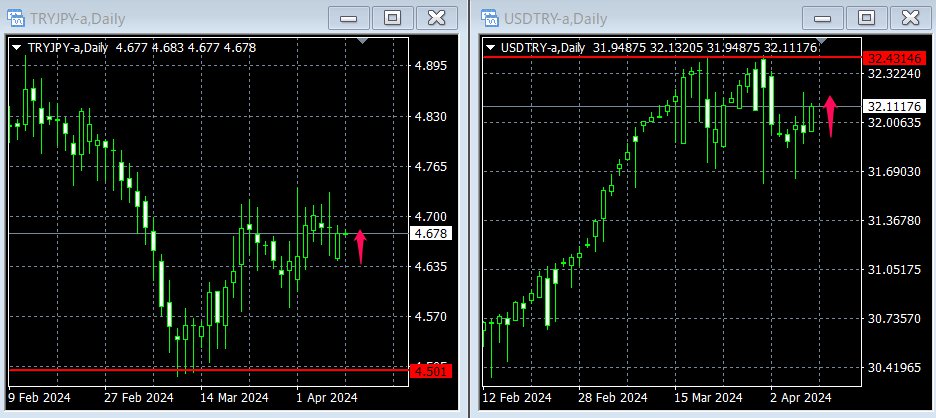Click the current price label 32.11176
The height and width of the screenshot is (418, 936).
point(894,107)
